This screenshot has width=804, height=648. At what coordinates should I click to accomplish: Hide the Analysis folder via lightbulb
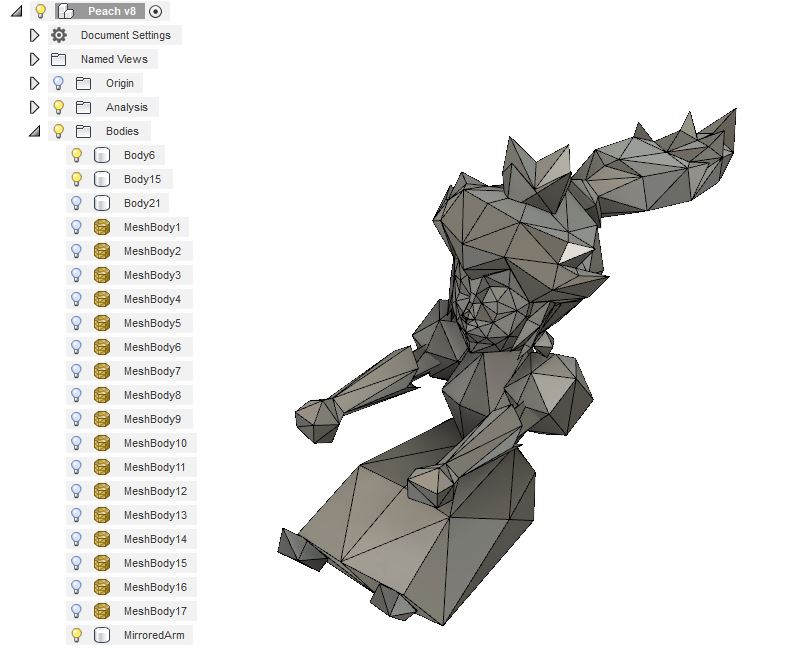(x=58, y=107)
